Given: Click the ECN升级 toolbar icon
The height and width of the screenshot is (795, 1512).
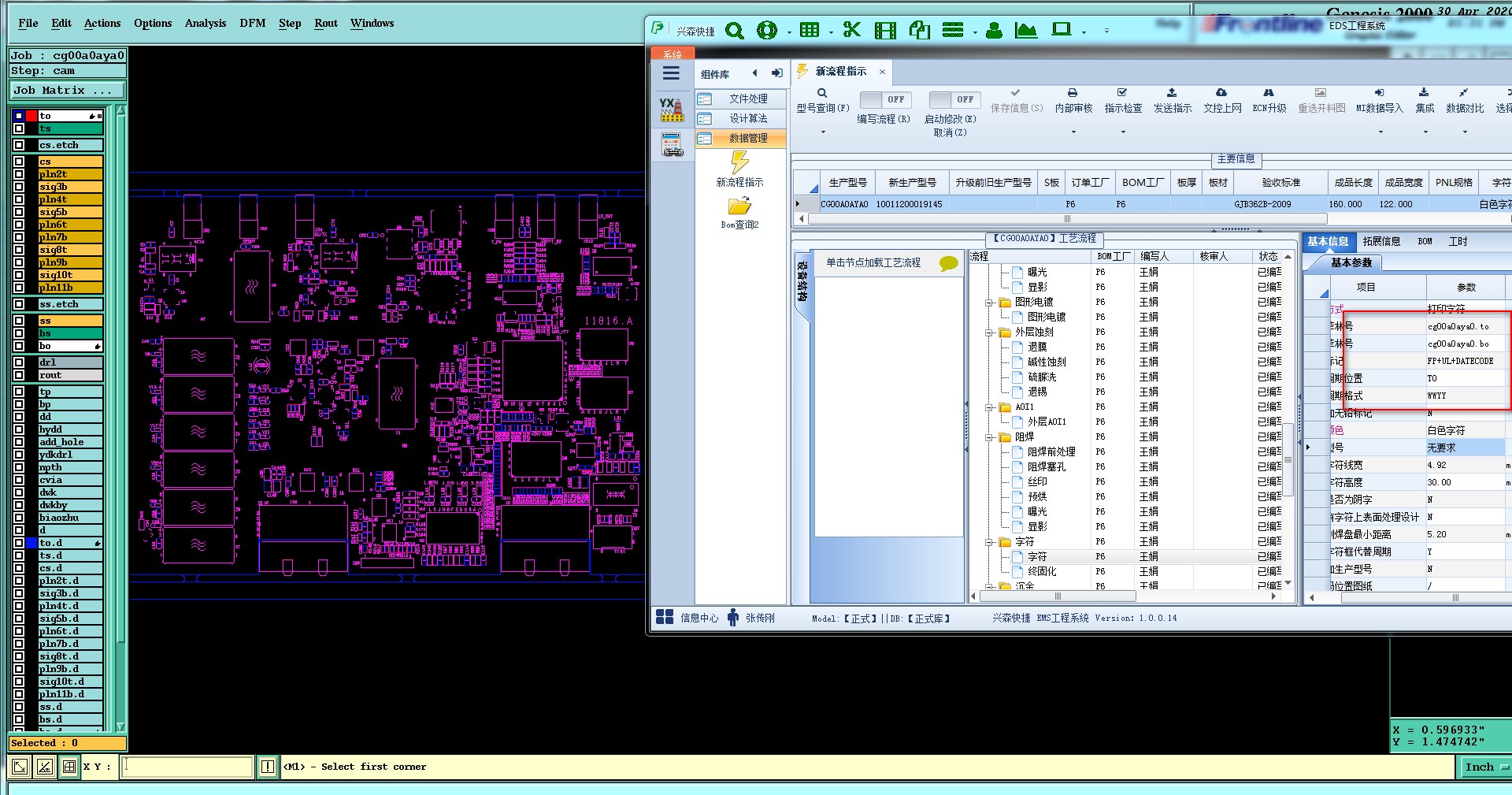Looking at the screenshot, I should [x=1269, y=93].
